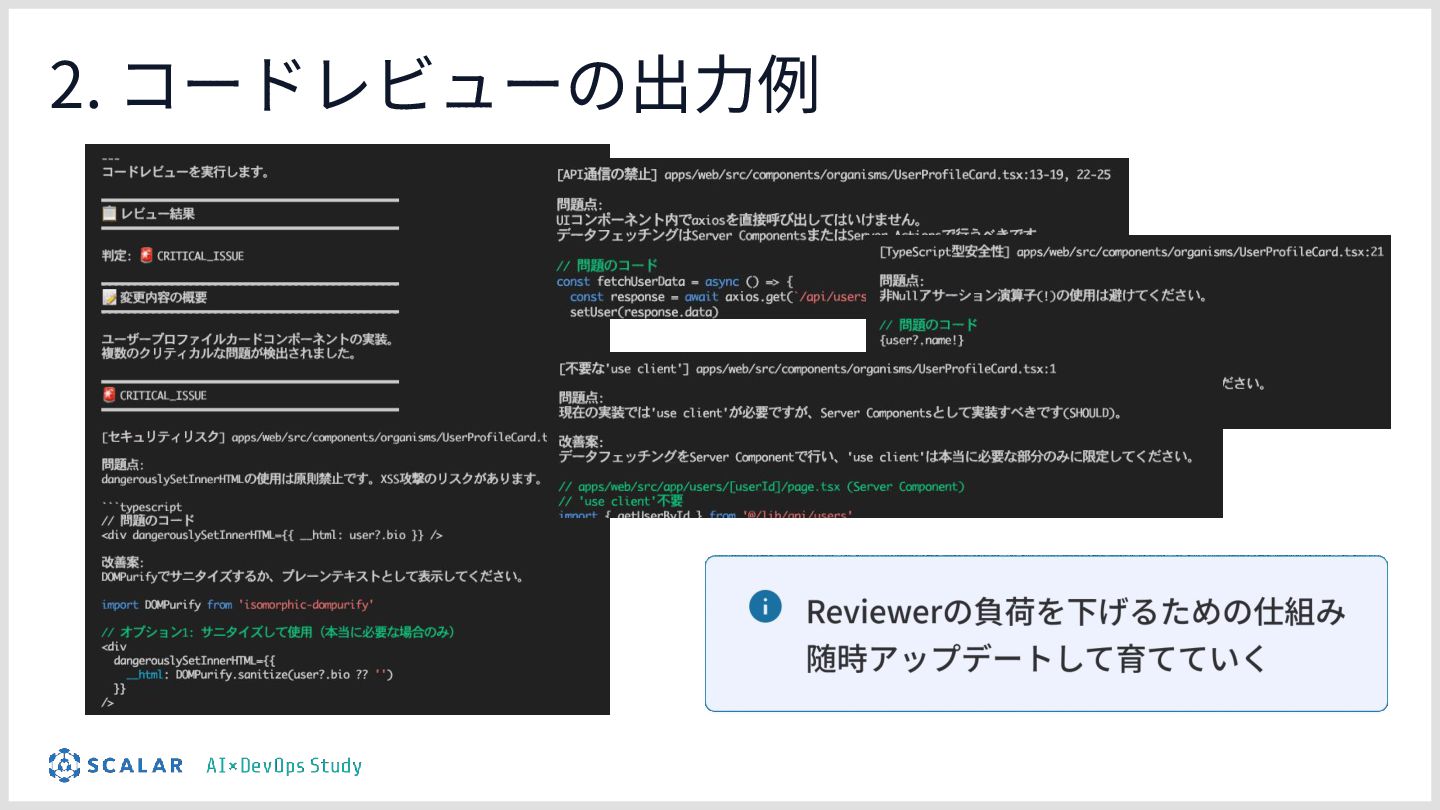Click the [API通信の禁止] header line
The height and width of the screenshot is (810, 1440).
tap(833, 174)
